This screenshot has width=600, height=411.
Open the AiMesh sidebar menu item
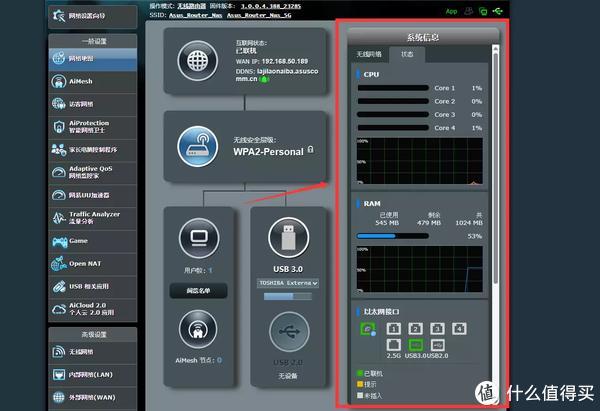pos(93,82)
